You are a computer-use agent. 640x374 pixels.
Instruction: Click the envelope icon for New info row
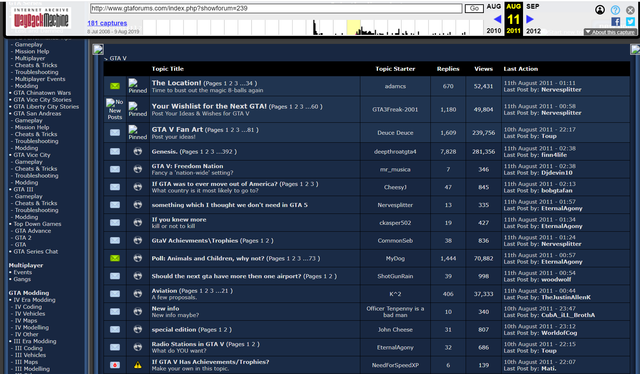point(115,312)
